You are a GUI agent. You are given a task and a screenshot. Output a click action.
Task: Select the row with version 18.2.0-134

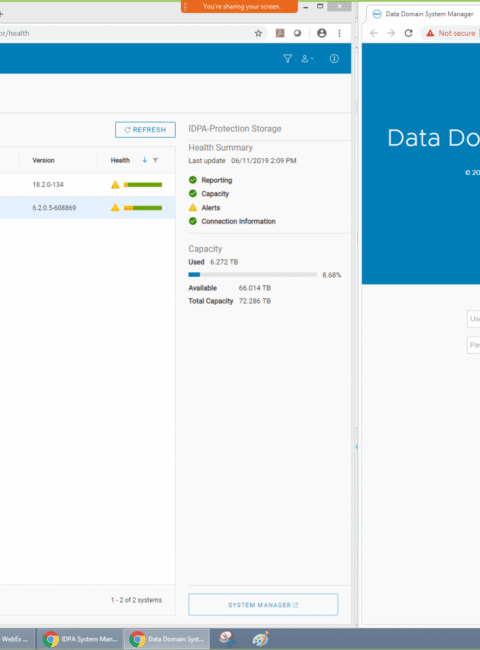[87, 185]
